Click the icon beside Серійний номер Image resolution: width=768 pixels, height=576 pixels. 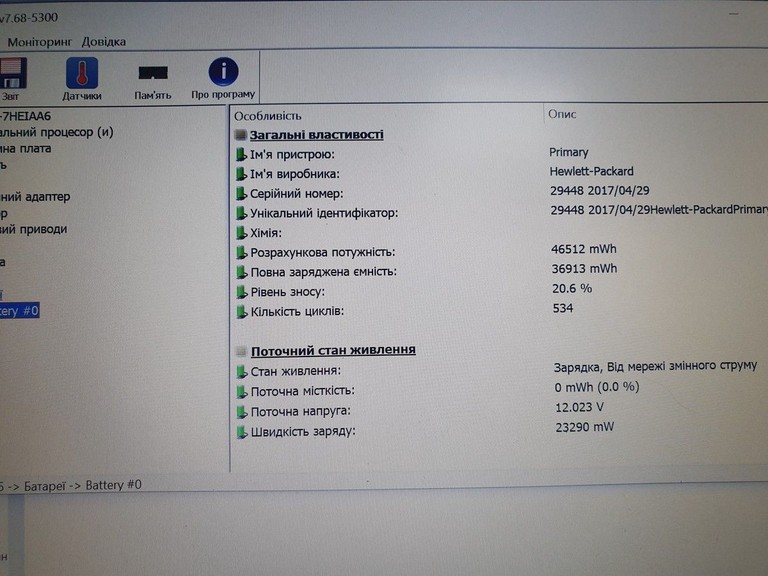pyautogui.click(x=241, y=193)
